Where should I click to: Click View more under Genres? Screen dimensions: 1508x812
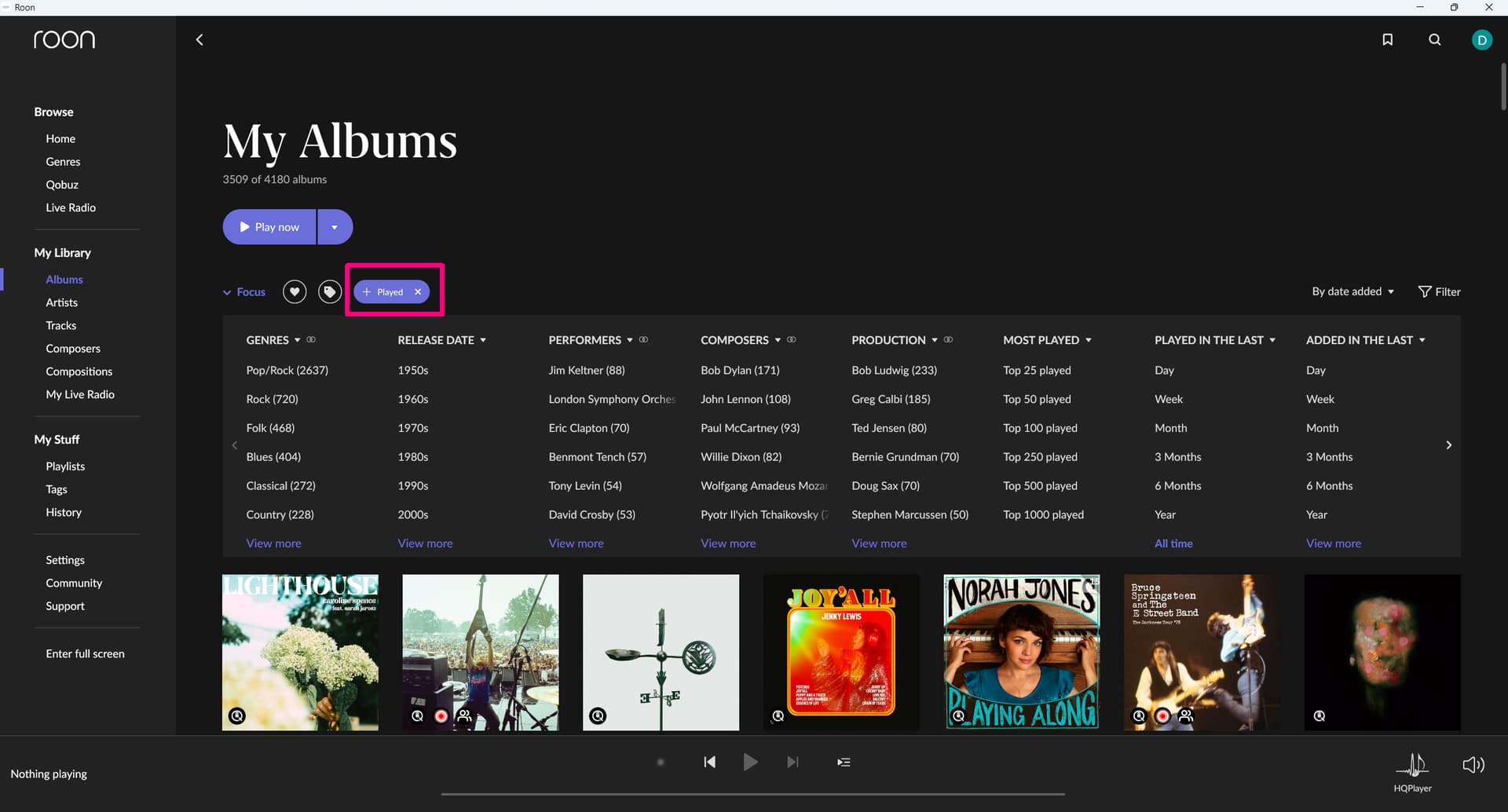(273, 543)
